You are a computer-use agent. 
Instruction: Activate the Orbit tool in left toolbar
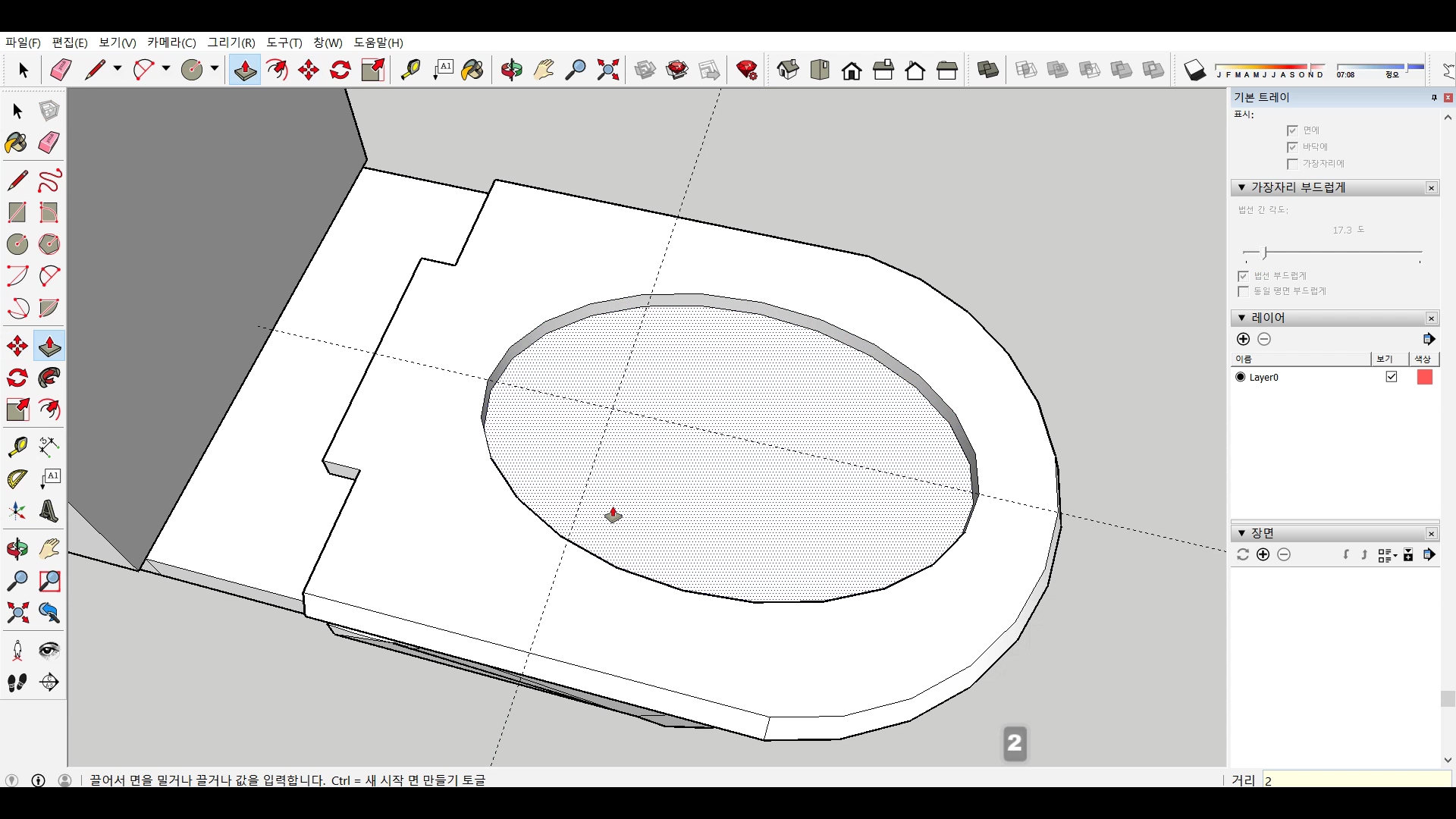point(17,549)
